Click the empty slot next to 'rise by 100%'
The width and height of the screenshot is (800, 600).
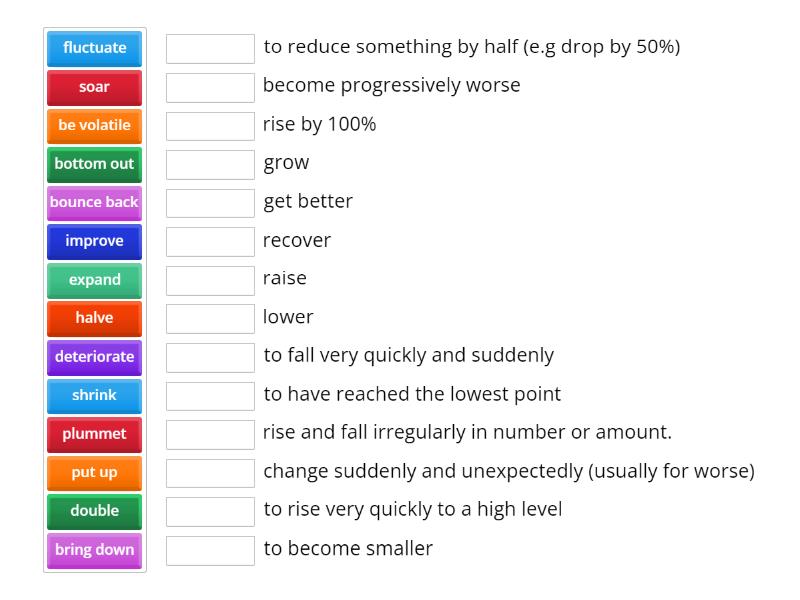[x=210, y=126]
